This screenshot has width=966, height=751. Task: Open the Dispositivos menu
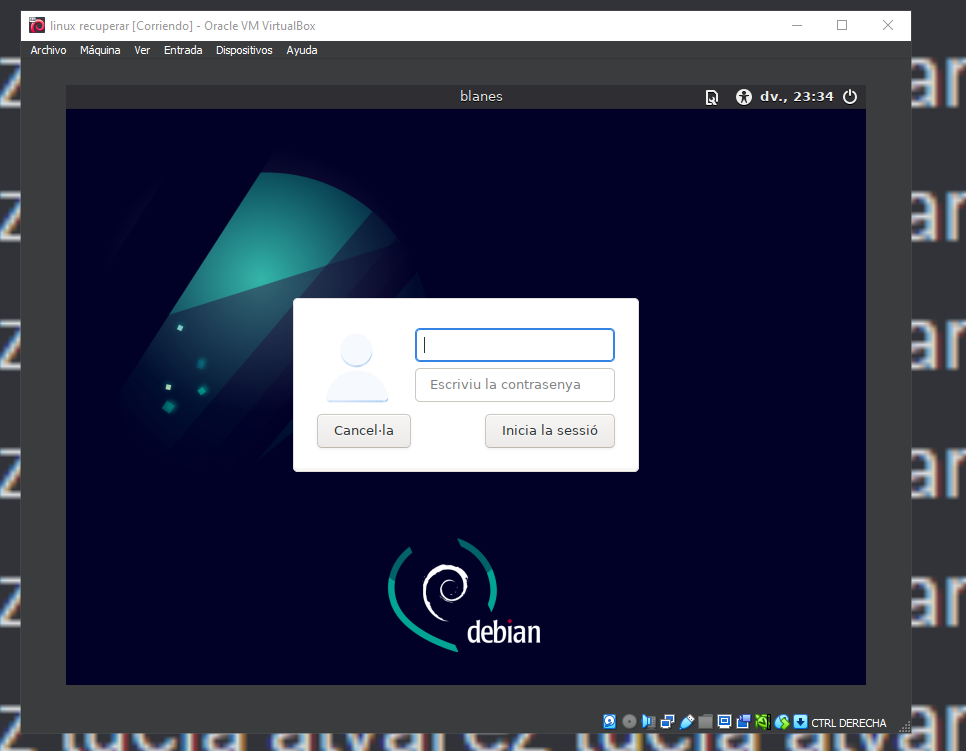click(244, 50)
